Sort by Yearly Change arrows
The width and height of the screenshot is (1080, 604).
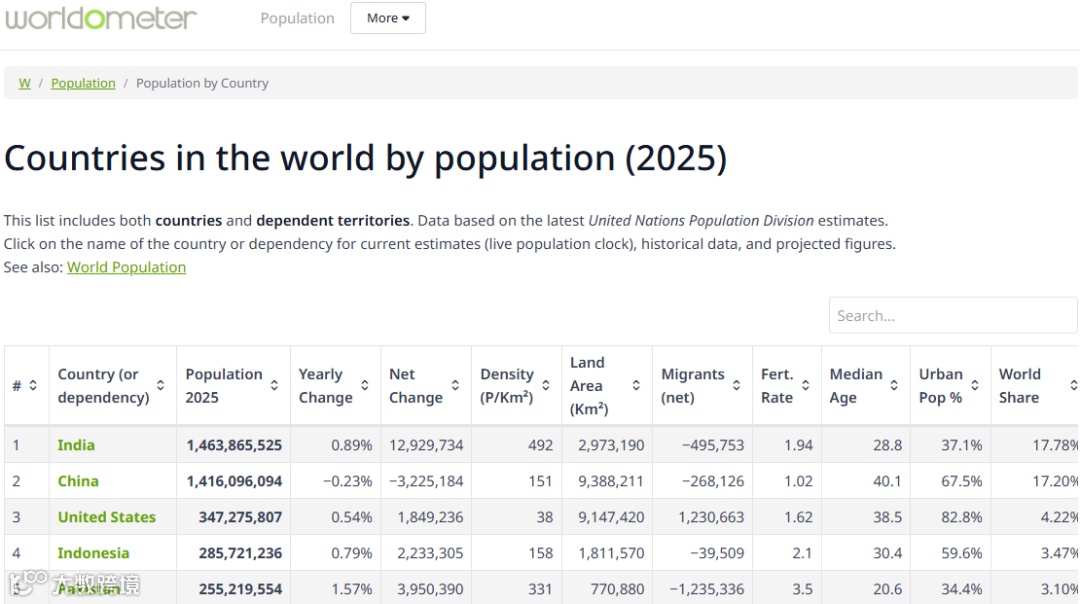coord(364,386)
